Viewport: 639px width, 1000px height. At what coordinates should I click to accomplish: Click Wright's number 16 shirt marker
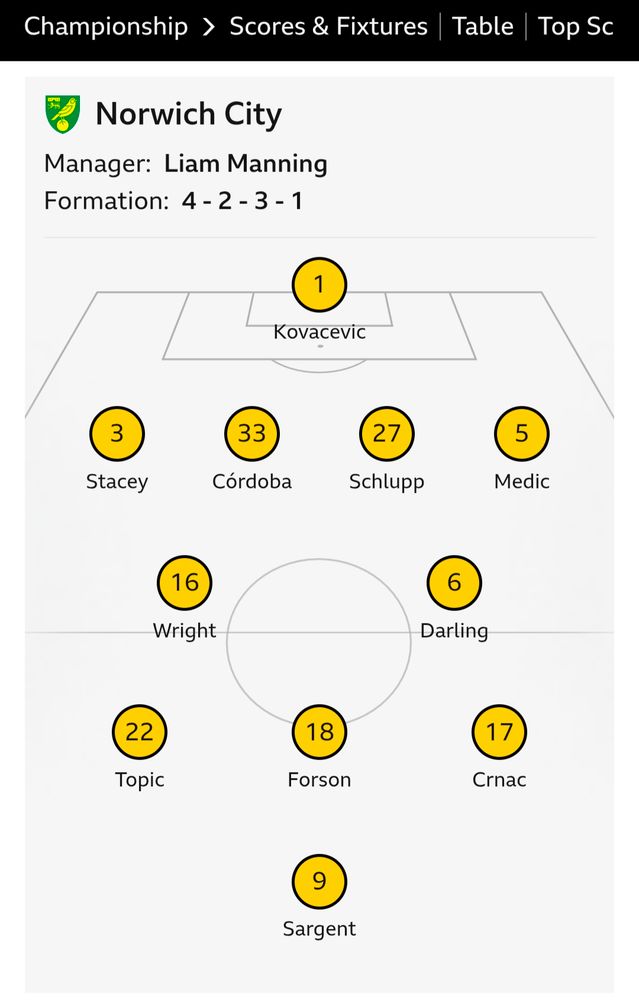click(x=184, y=583)
